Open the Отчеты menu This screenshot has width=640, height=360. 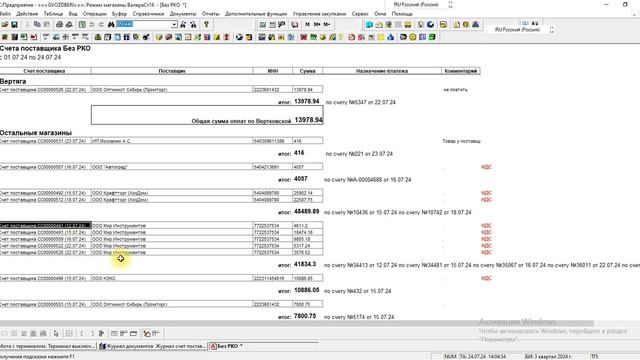pyautogui.click(x=211, y=13)
